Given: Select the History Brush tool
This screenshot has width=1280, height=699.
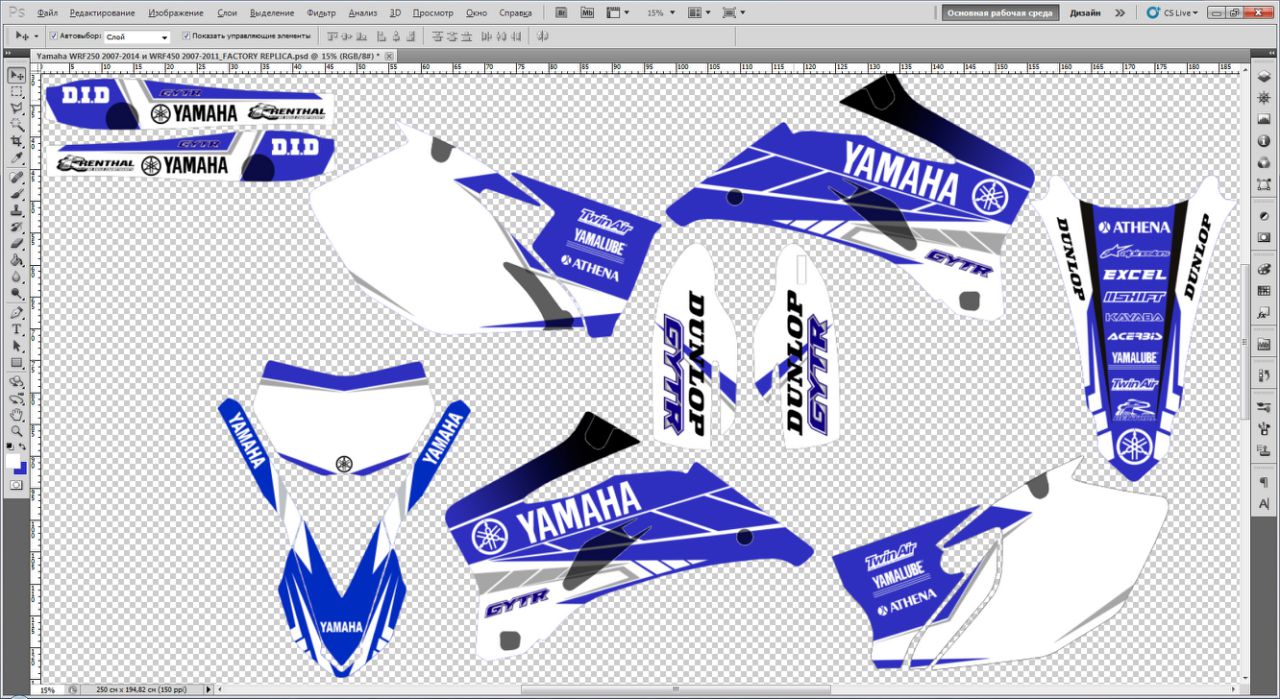Looking at the screenshot, I should coord(17,227).
